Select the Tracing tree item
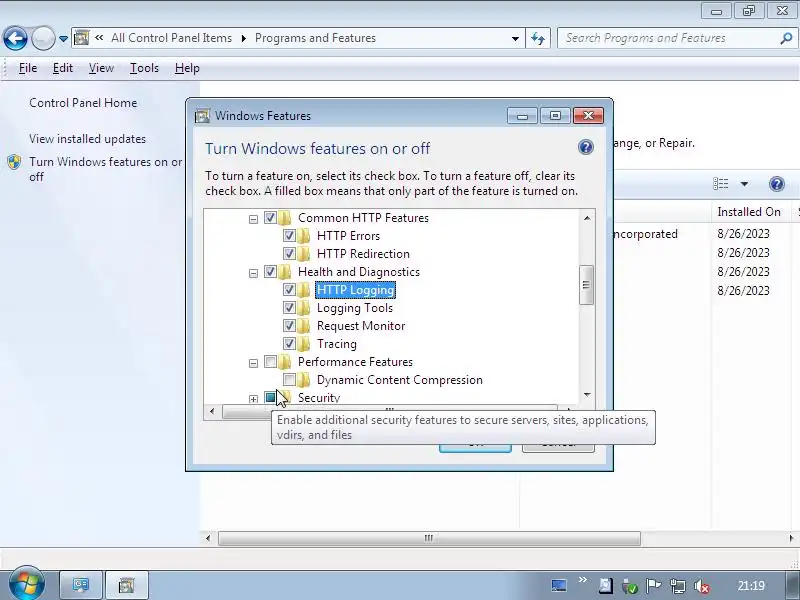The width and height of the screenshot is (800, 600). click(x=337, y=343)
